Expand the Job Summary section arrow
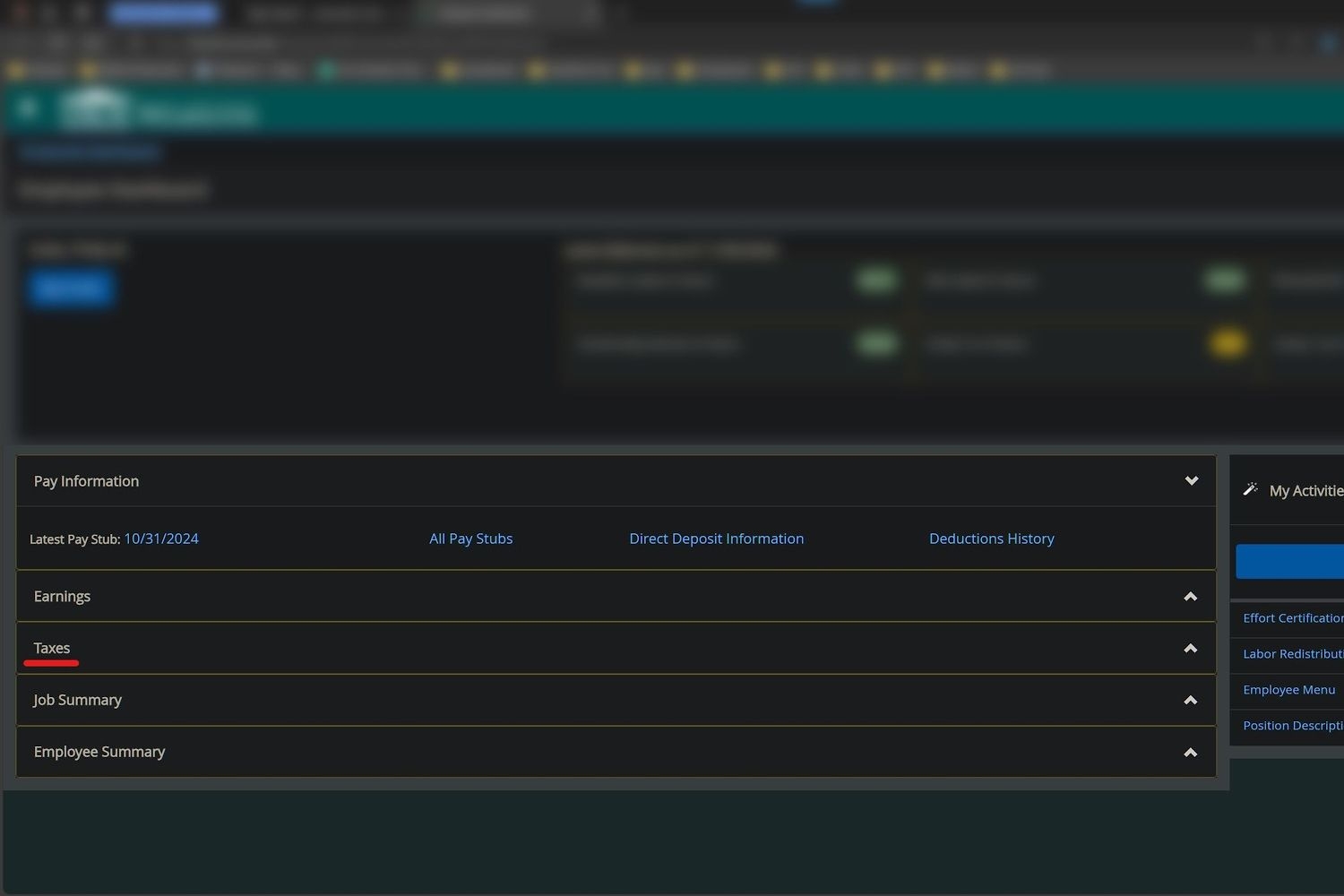This screenshot has width=1344, height=896. coord(1190,701)
